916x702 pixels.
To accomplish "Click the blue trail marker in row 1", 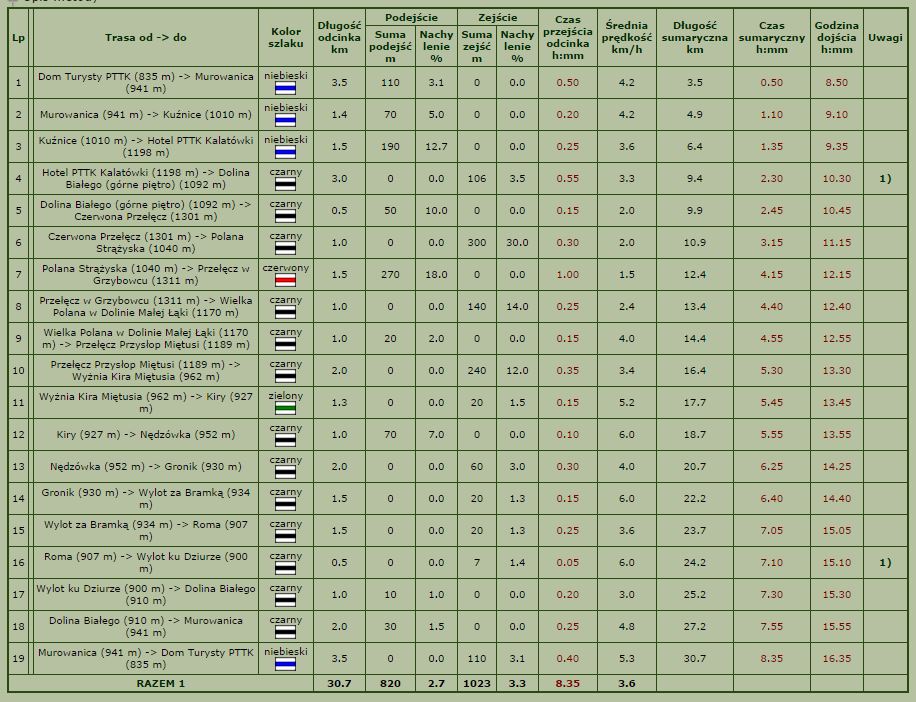I will click(x=285, y=88).
